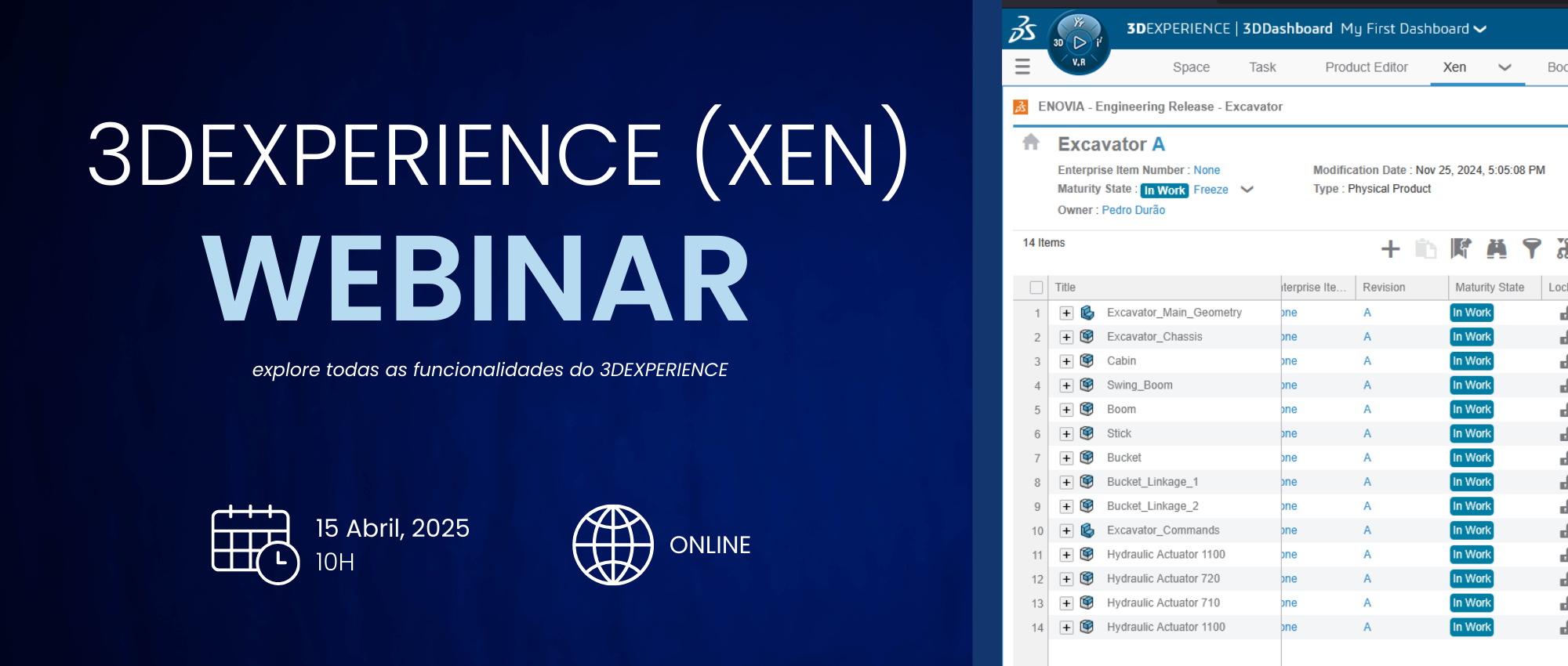Expand the Bucket row in row 7

point(1066,458)
